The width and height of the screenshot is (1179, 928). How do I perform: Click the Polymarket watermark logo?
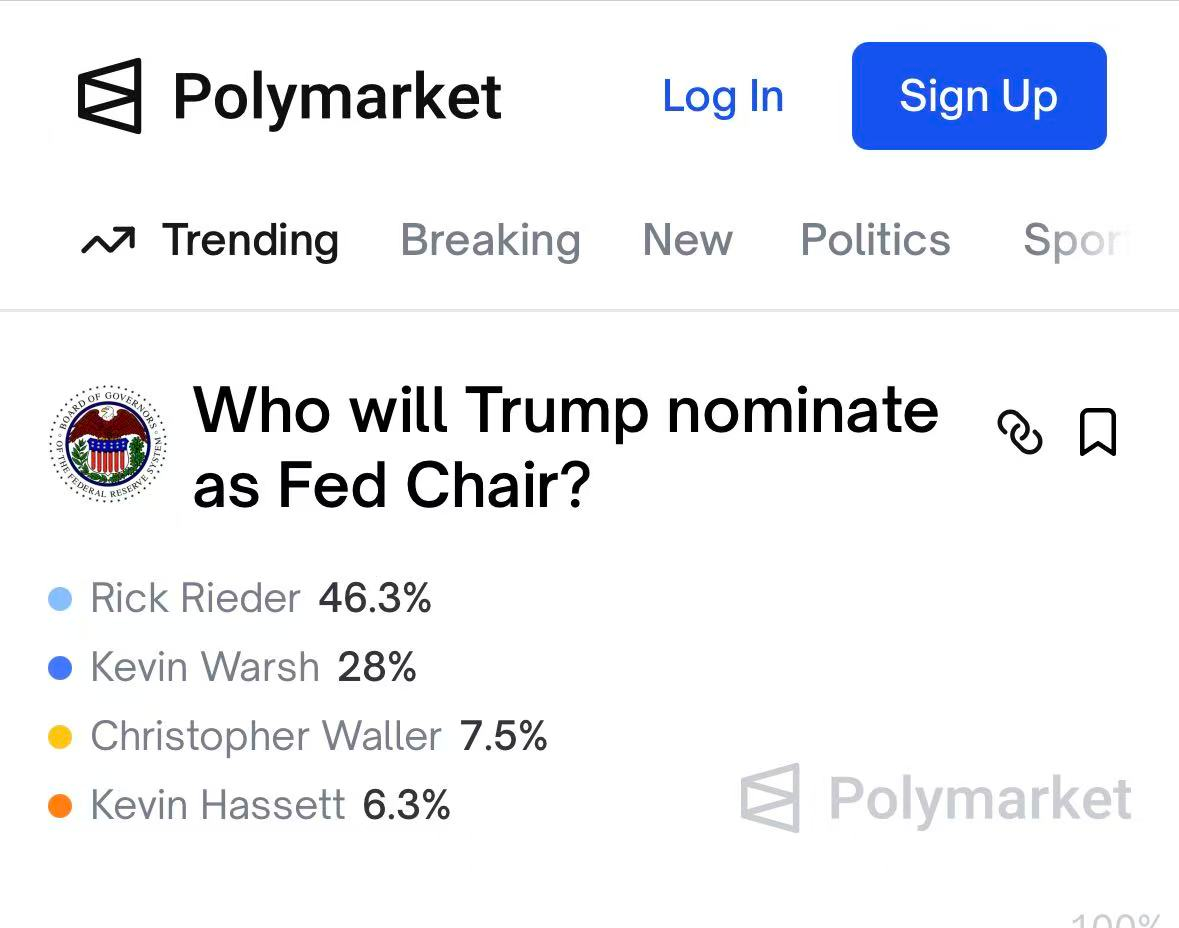click(770, 798)
